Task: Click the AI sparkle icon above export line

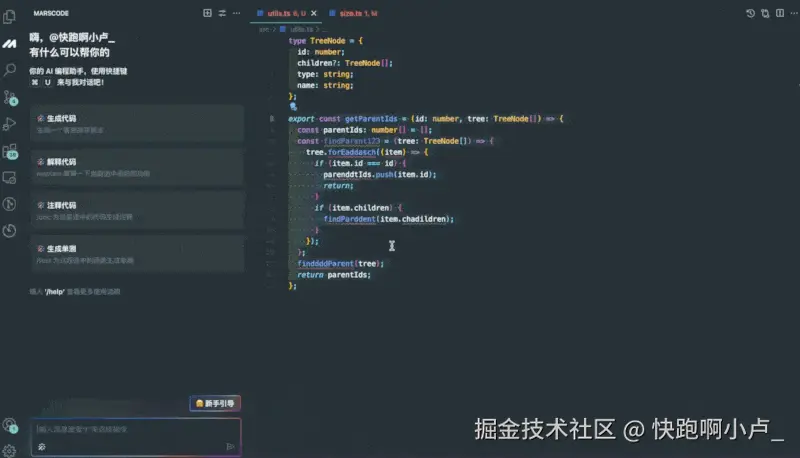Action: pos(293,107)
